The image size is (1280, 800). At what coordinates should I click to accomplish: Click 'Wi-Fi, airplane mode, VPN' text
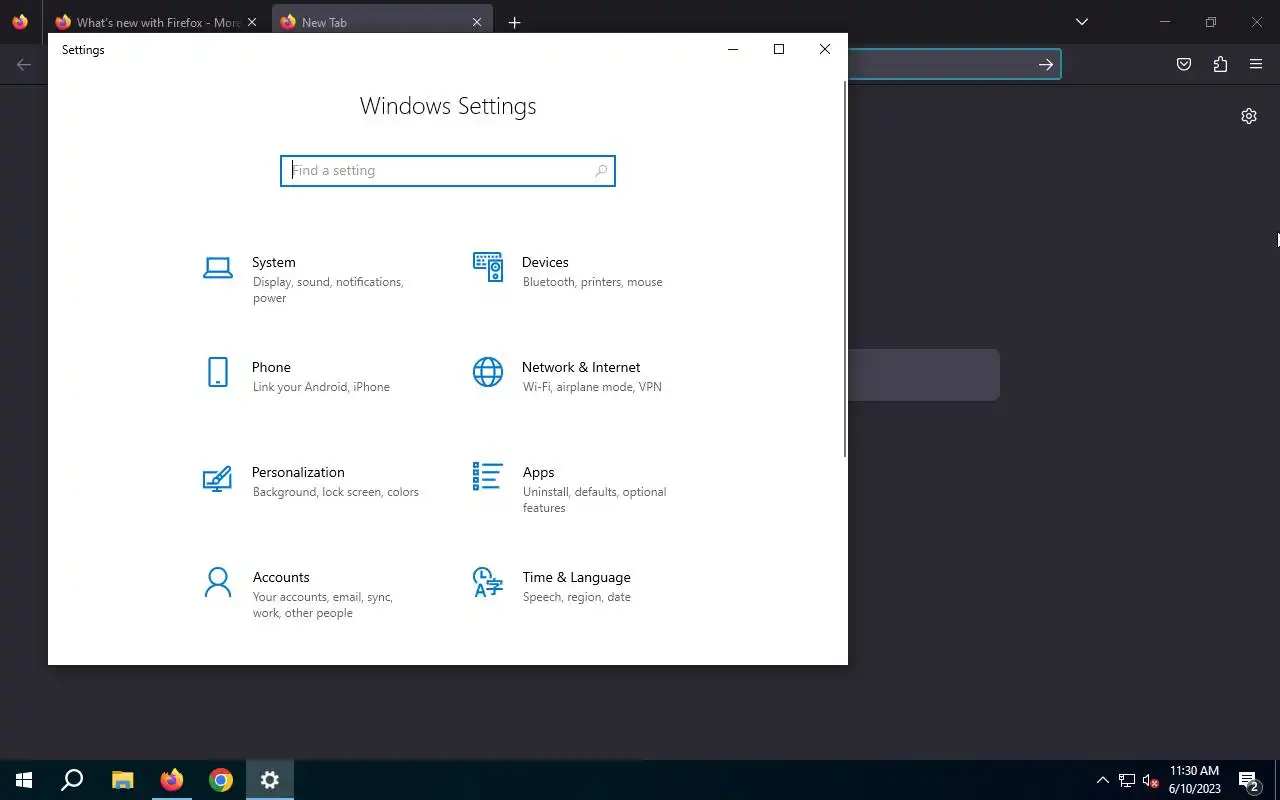click(x=592, y=387)
